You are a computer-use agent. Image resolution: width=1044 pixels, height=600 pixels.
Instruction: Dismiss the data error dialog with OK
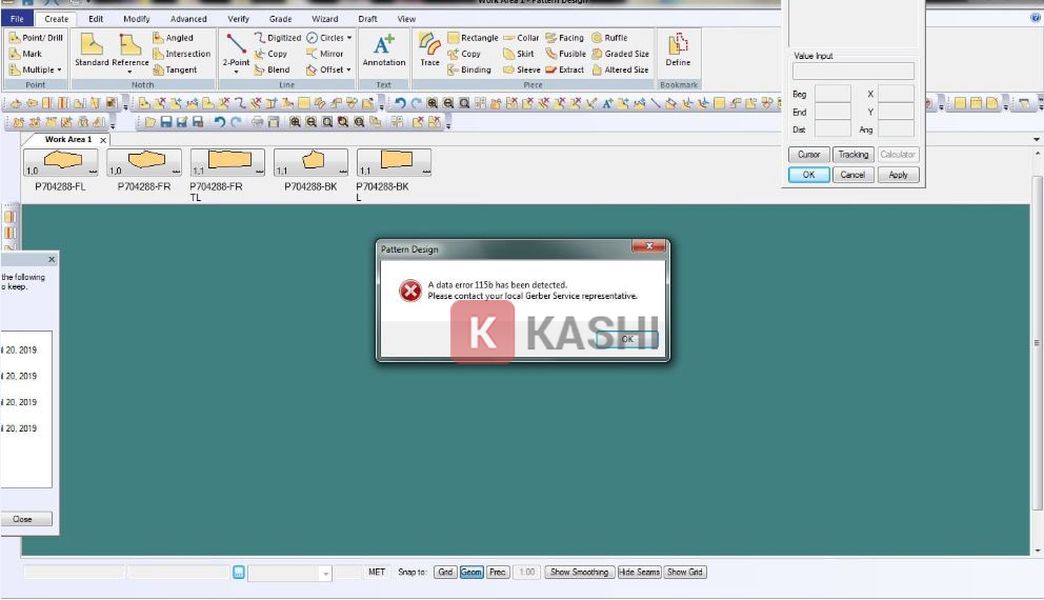(x=627, y=339)
